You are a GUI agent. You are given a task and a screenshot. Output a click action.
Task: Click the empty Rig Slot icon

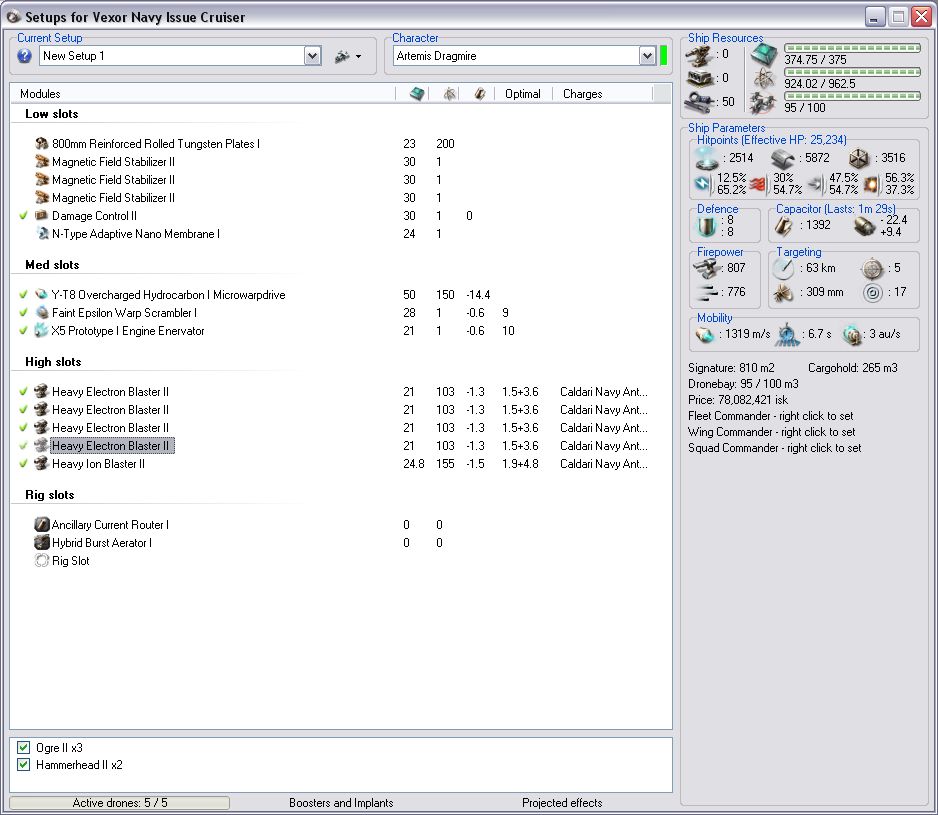tap(42, 561)
